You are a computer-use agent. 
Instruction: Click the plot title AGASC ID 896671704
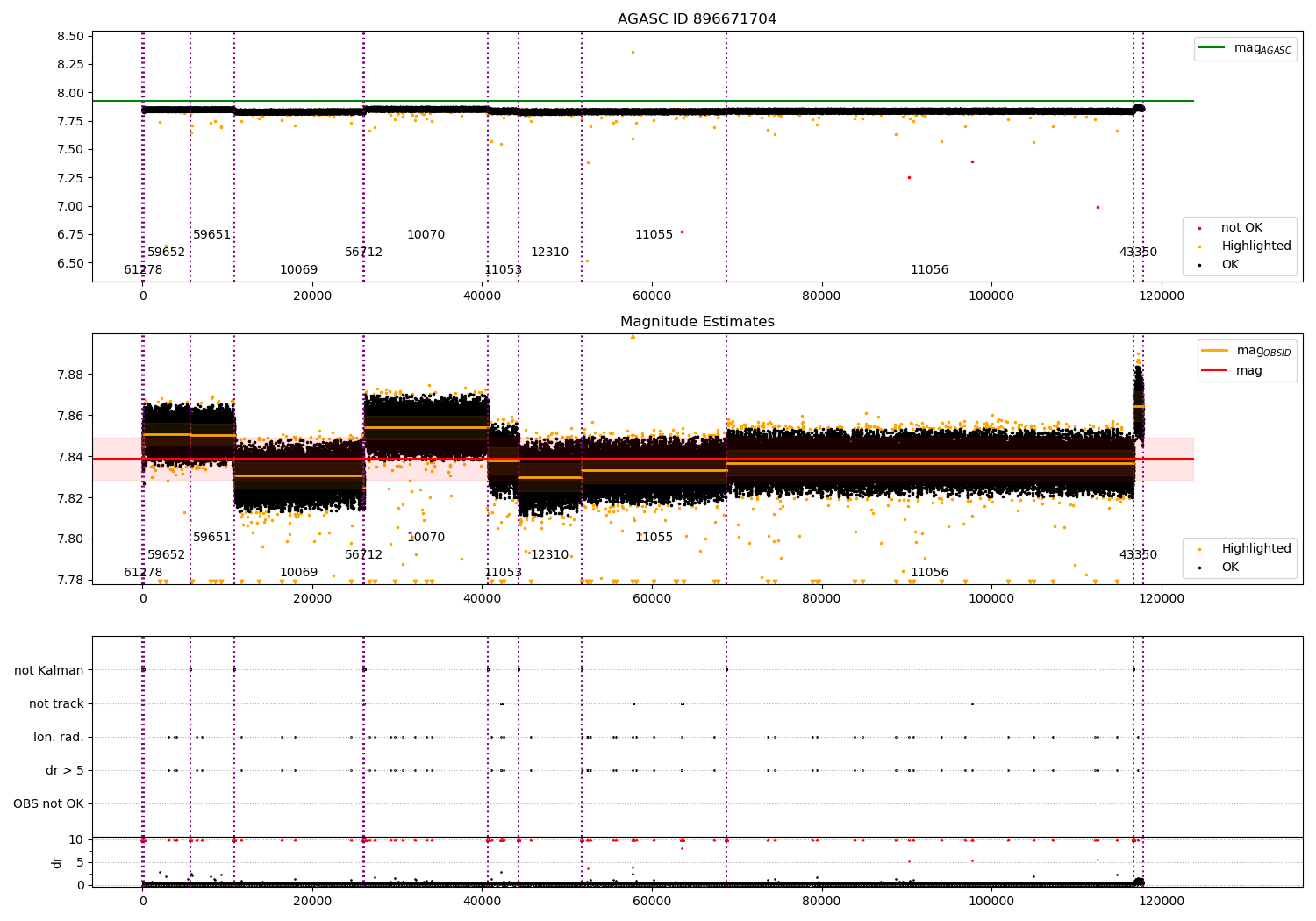click(697, 19)
